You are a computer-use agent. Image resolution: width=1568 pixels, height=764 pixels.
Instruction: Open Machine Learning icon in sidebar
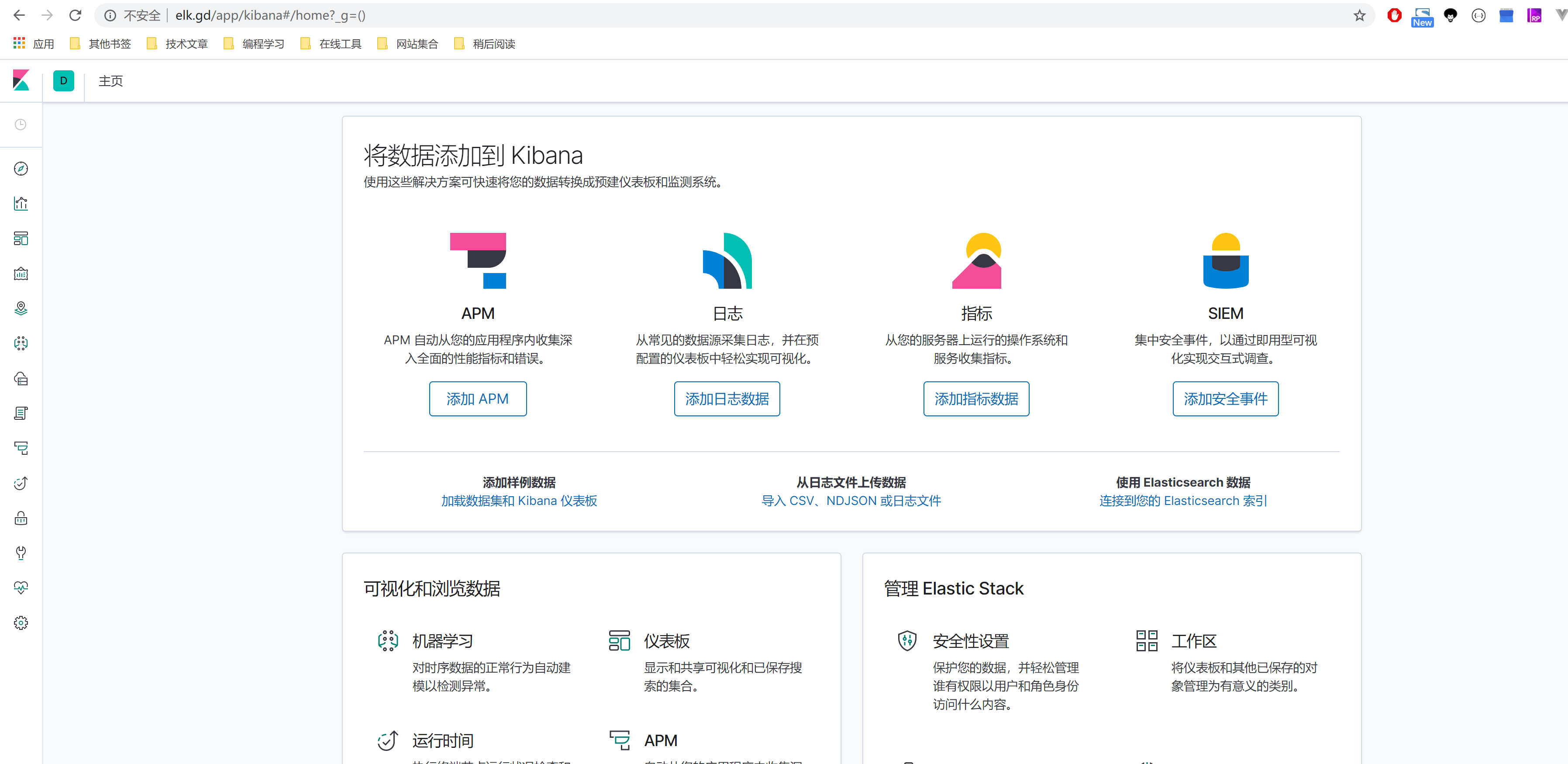click(21, 343)
